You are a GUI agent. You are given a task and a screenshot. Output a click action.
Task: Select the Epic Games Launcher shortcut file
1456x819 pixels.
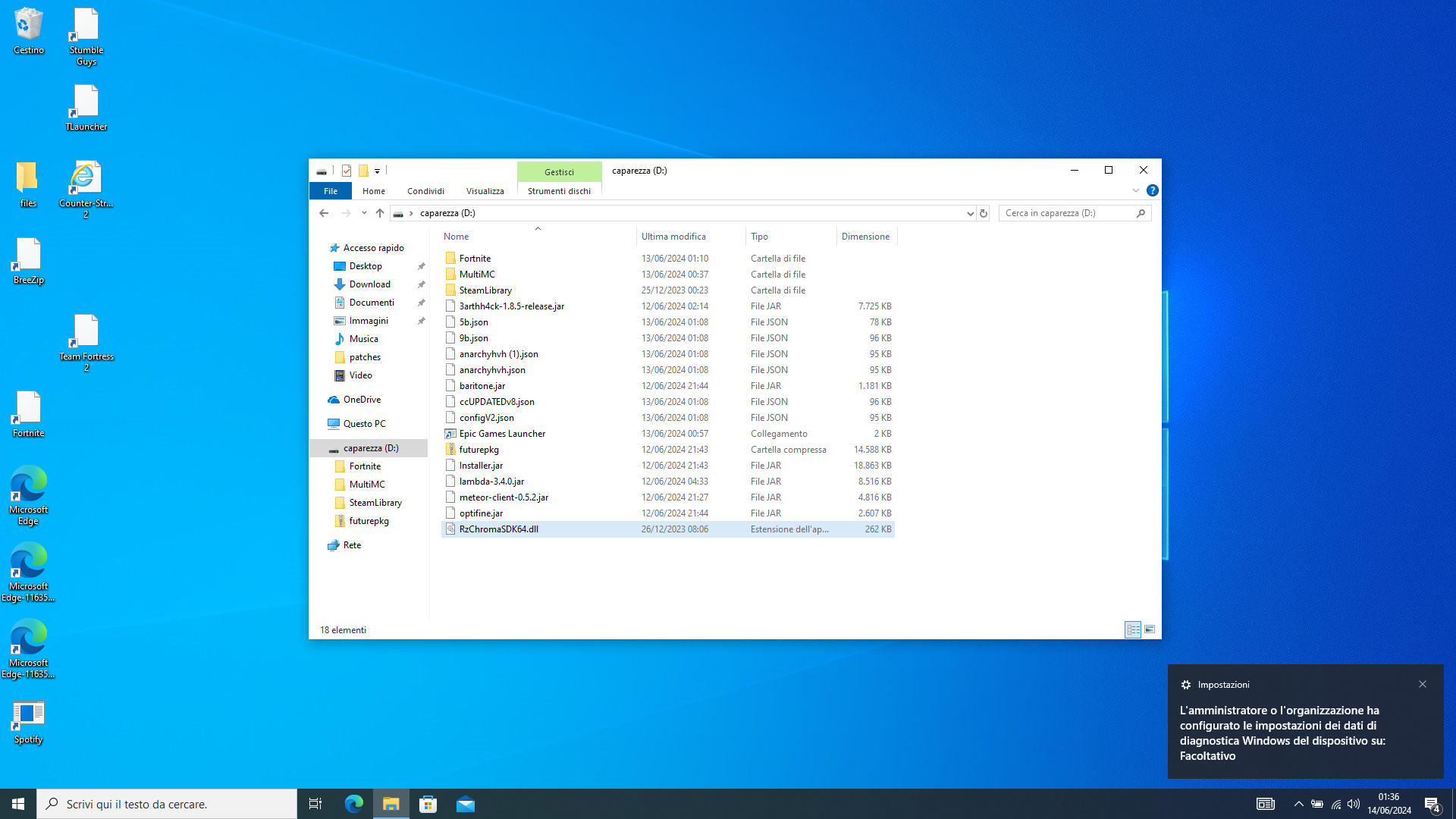click(x=502, y=434)
